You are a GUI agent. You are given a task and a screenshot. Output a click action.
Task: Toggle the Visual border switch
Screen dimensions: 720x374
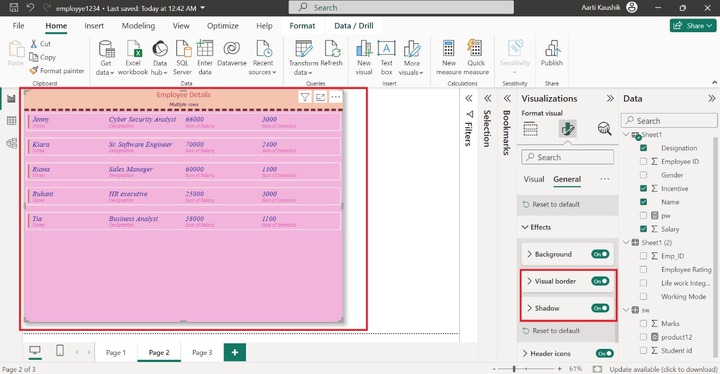coord(600,281)
